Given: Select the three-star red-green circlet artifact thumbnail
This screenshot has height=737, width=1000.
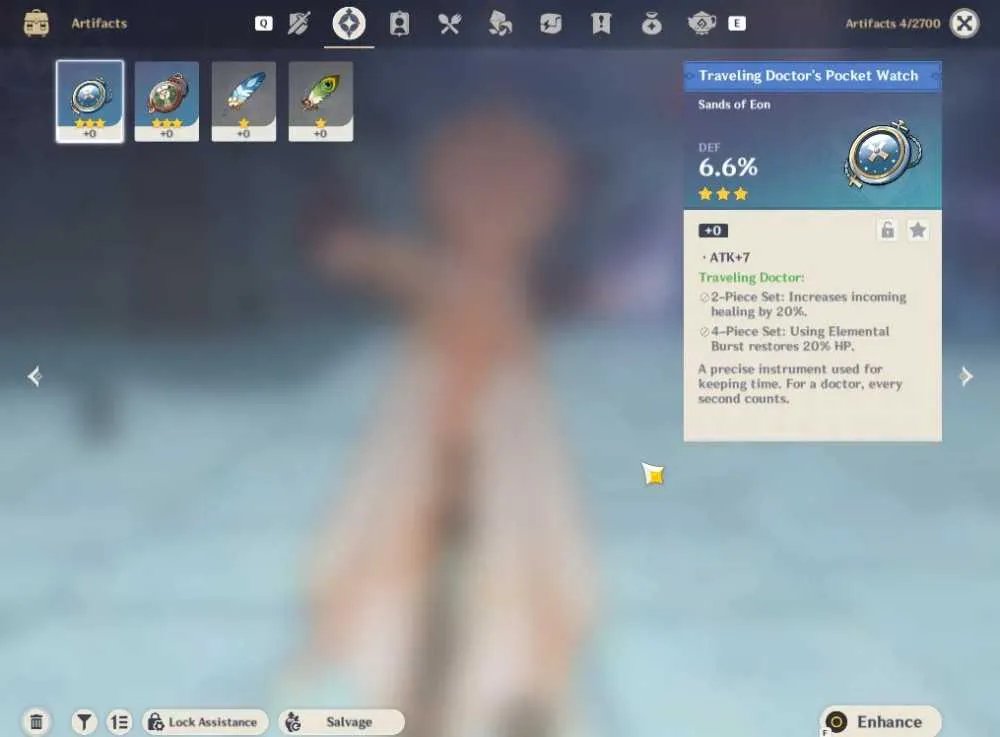Looking at the screenshot, I should click(x=166, y=101).
